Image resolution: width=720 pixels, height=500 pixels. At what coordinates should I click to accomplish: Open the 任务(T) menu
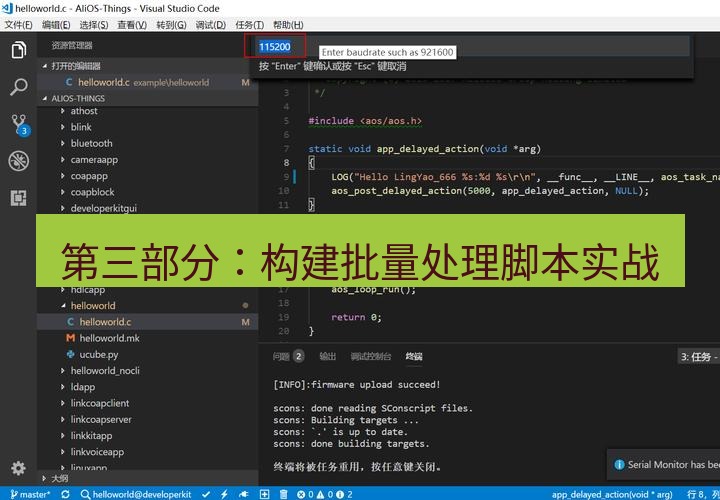point(250,25)
